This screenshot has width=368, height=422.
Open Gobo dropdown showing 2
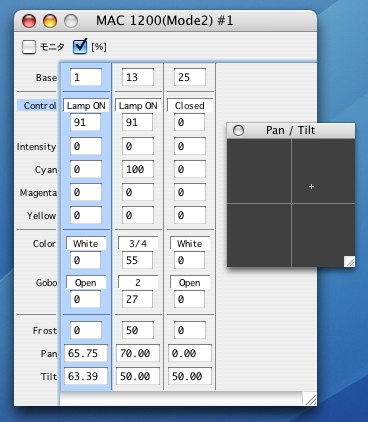[138, 282]
